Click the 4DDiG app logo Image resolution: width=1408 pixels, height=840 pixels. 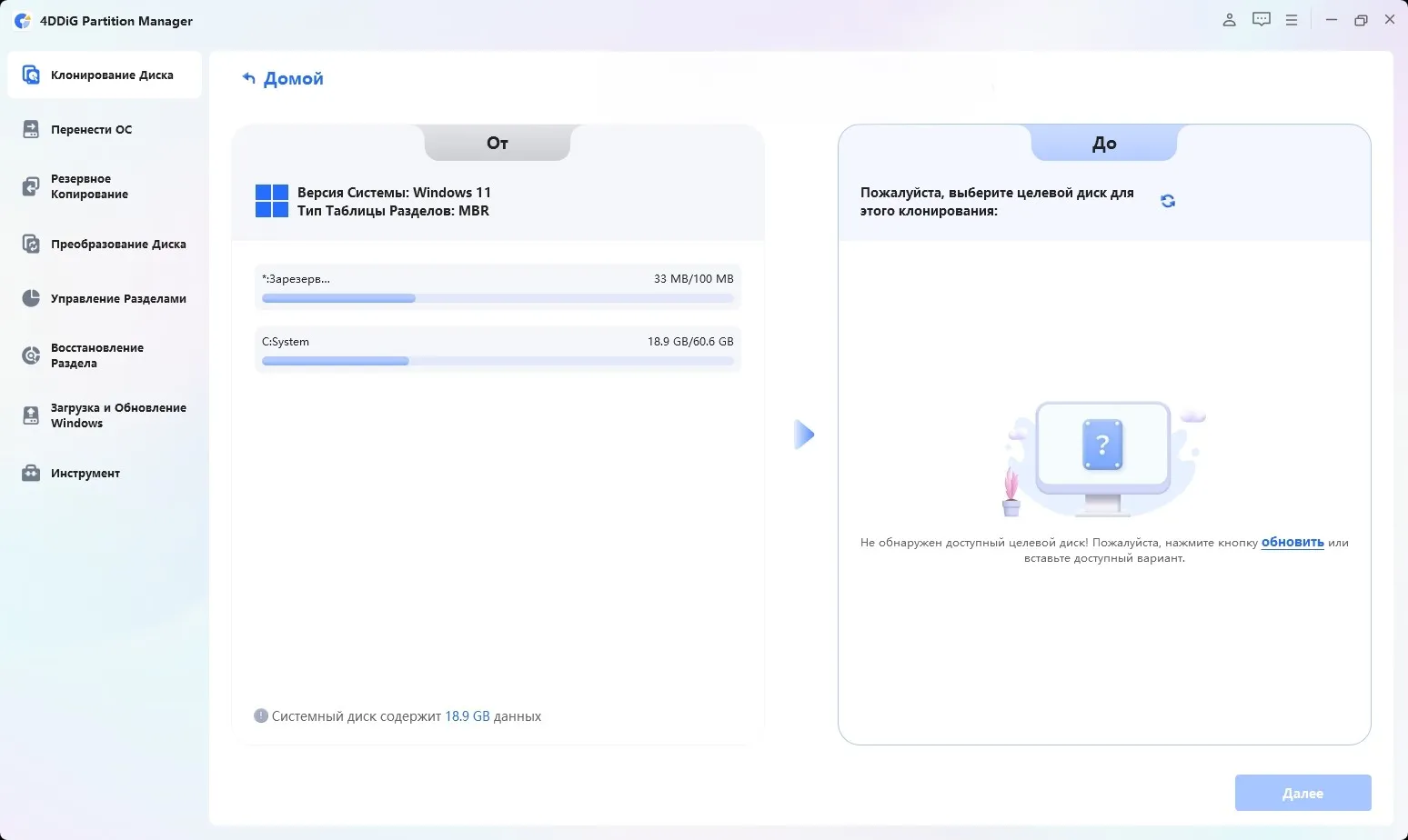(x=23, y=20)
